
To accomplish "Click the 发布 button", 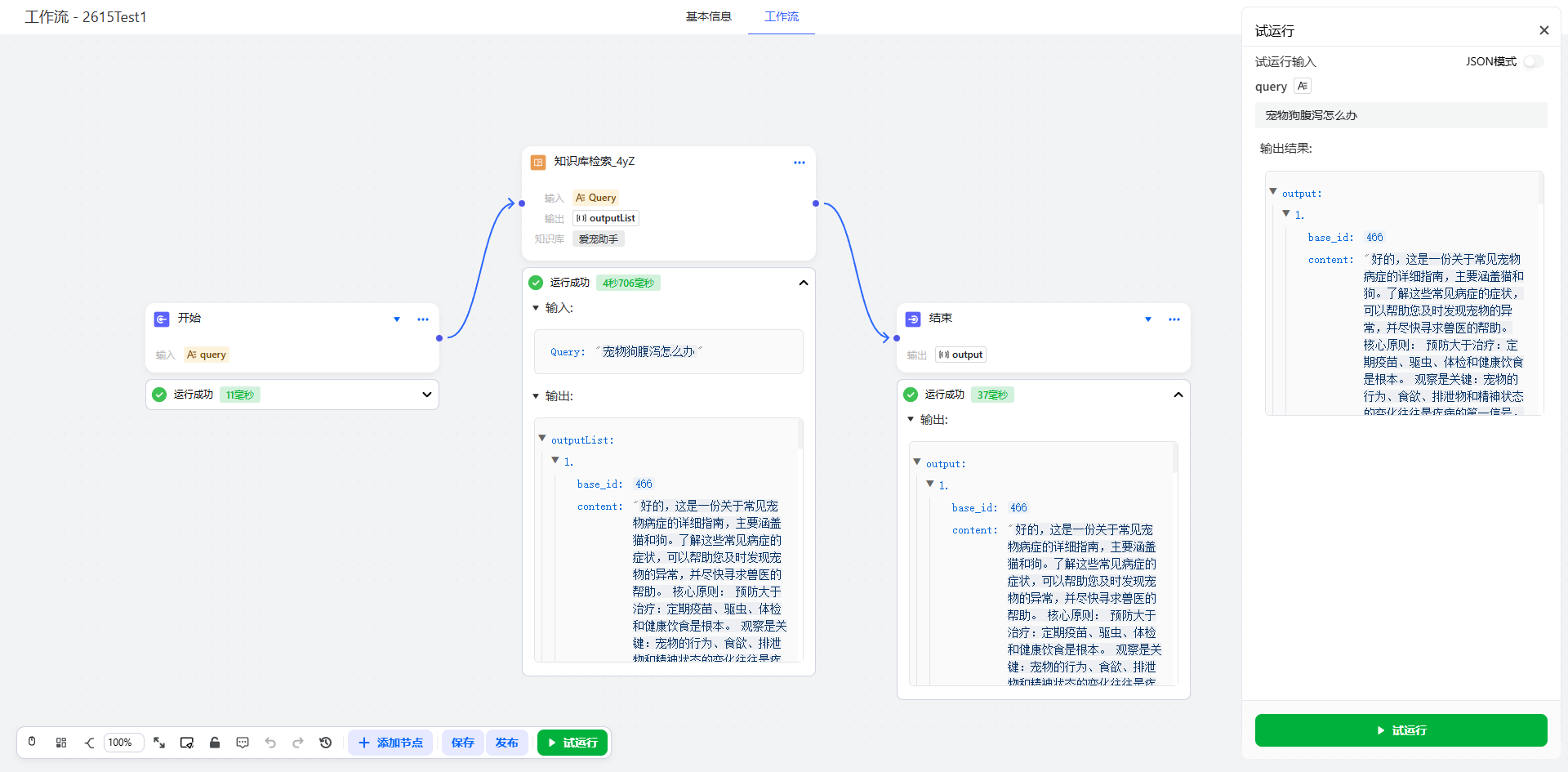I will 506,743.
